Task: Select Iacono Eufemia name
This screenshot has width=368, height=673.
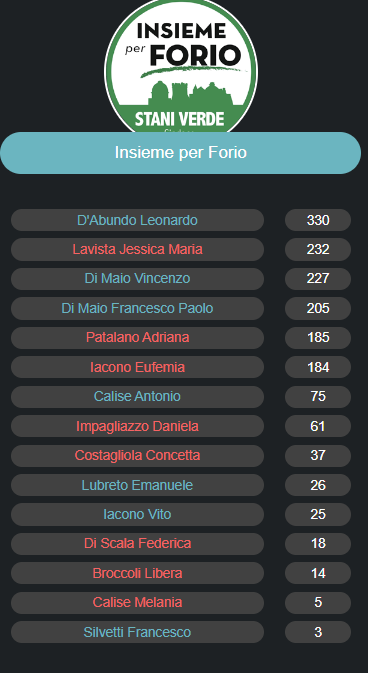Action: [x=137, y=367]
